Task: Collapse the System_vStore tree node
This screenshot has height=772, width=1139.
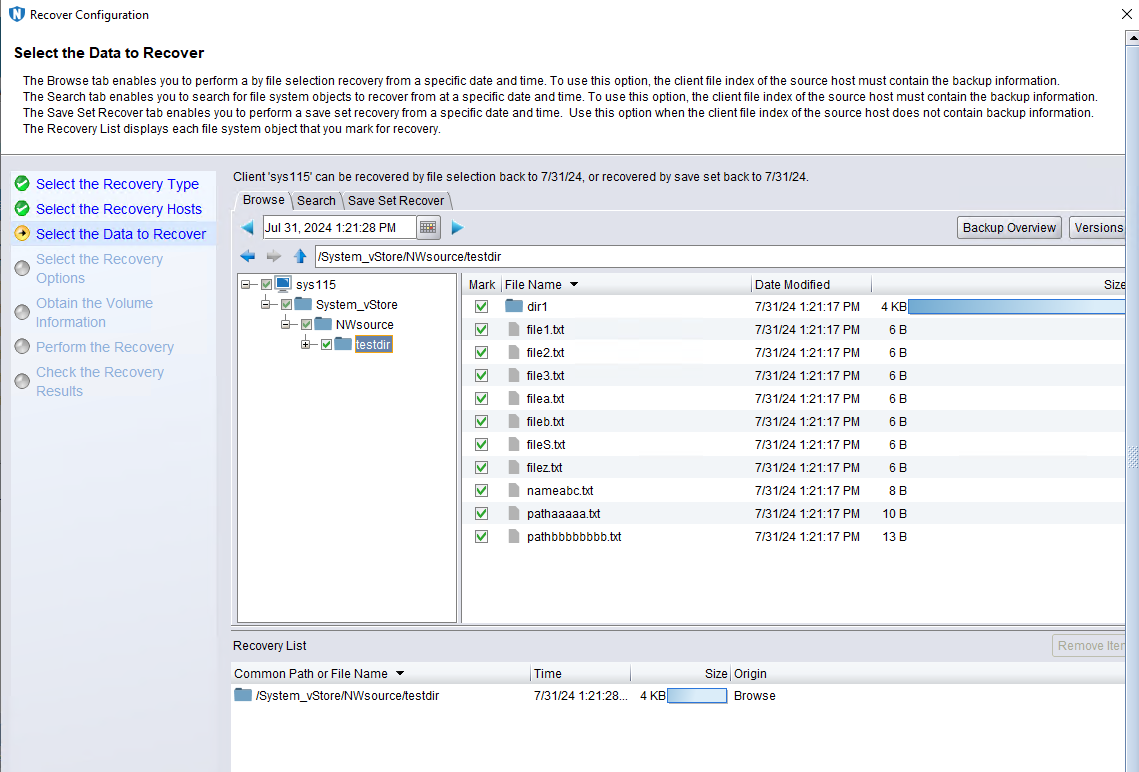Action: tap(266, 304)
